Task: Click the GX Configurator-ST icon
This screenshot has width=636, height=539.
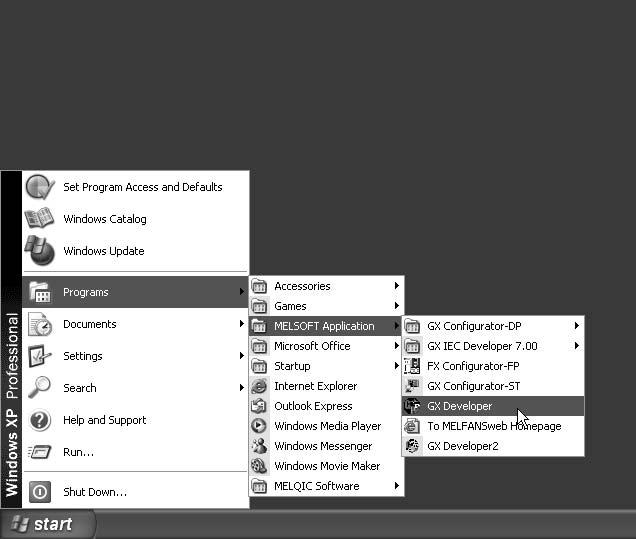Action: pyautogui.click(x=412, y=386)
